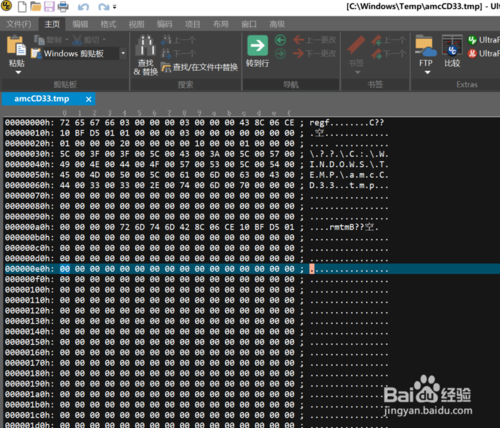Click the offset 00000100h row address
Viewport: 500px width, 428px height.
tap(29, 290)
